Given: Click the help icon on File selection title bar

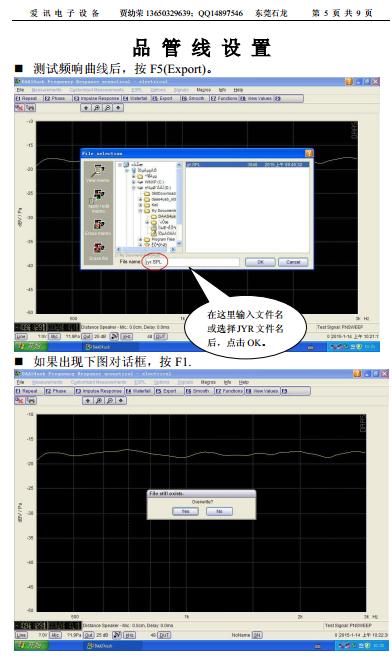Looking at the screenshot, I should pos(309,153).
